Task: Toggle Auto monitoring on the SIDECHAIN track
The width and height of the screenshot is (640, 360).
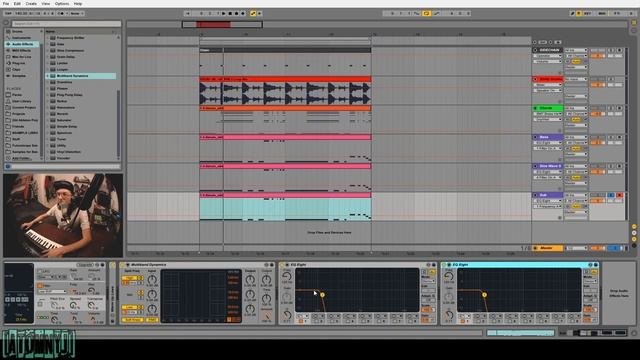Action: 576,61
